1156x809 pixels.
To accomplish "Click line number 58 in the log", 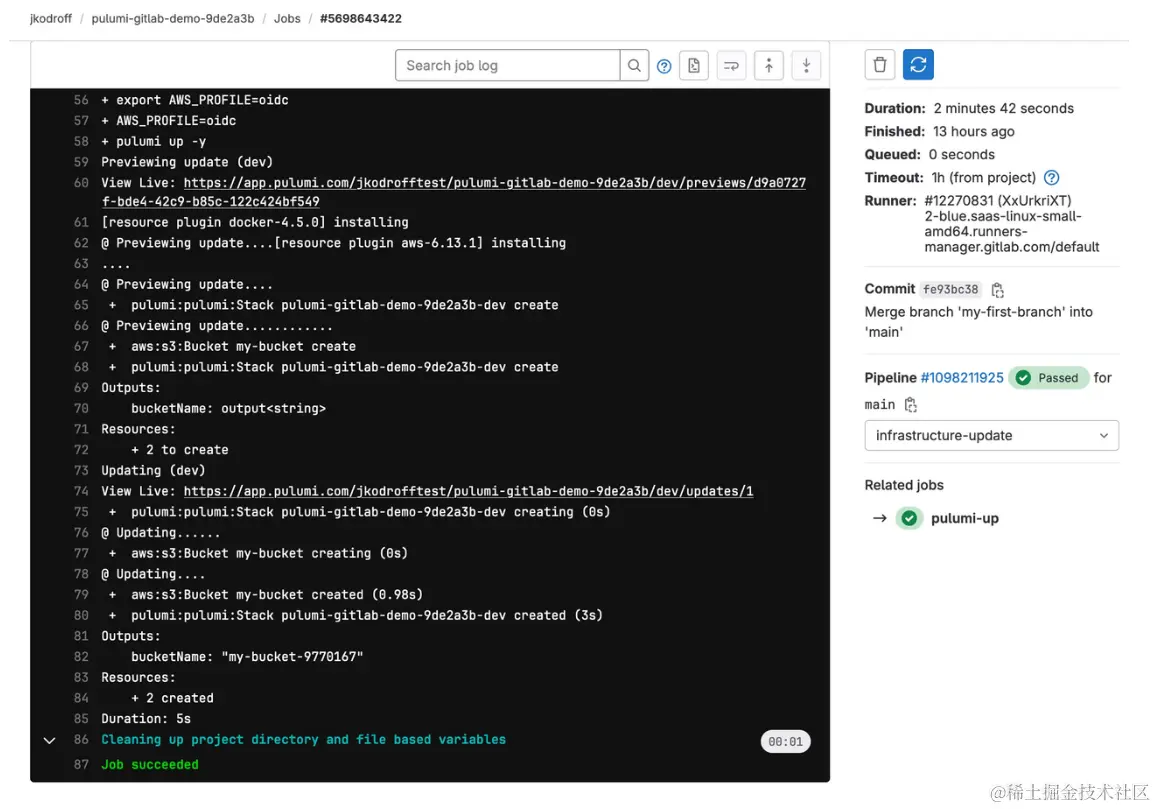I will coord(81,142).
